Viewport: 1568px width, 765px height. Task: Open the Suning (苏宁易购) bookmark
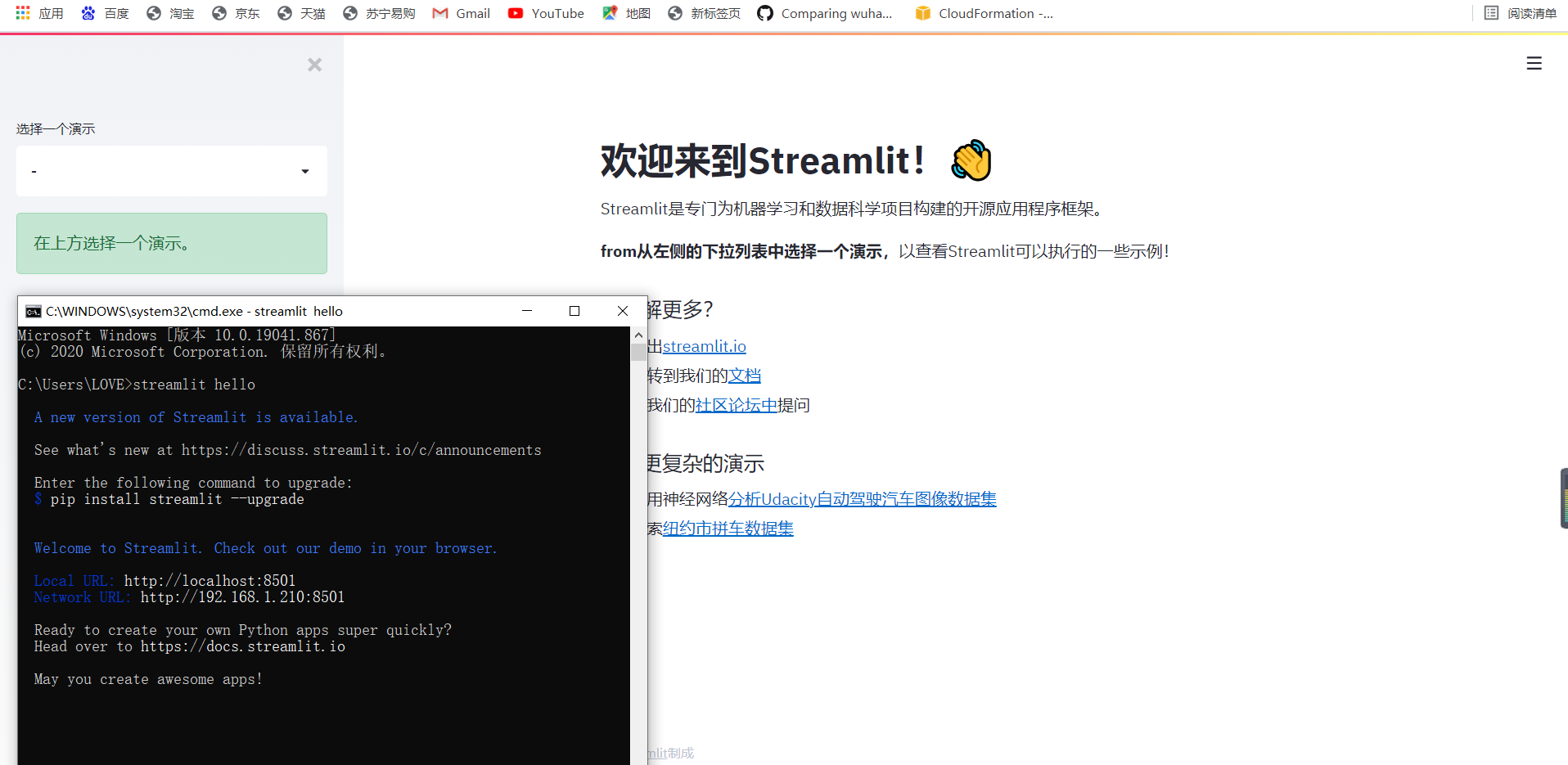(x=379, y=13)
